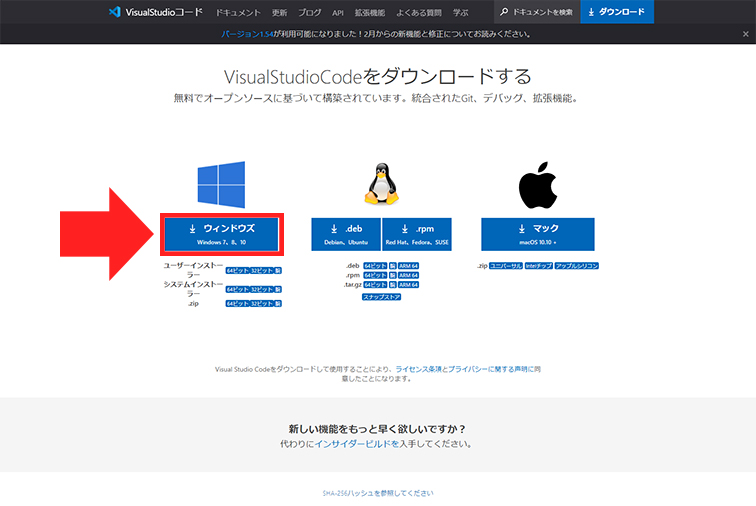This screenshot has height=506, width=756.
Task: Open the よくある質問 navigation item
Action: tap(419, 13)
